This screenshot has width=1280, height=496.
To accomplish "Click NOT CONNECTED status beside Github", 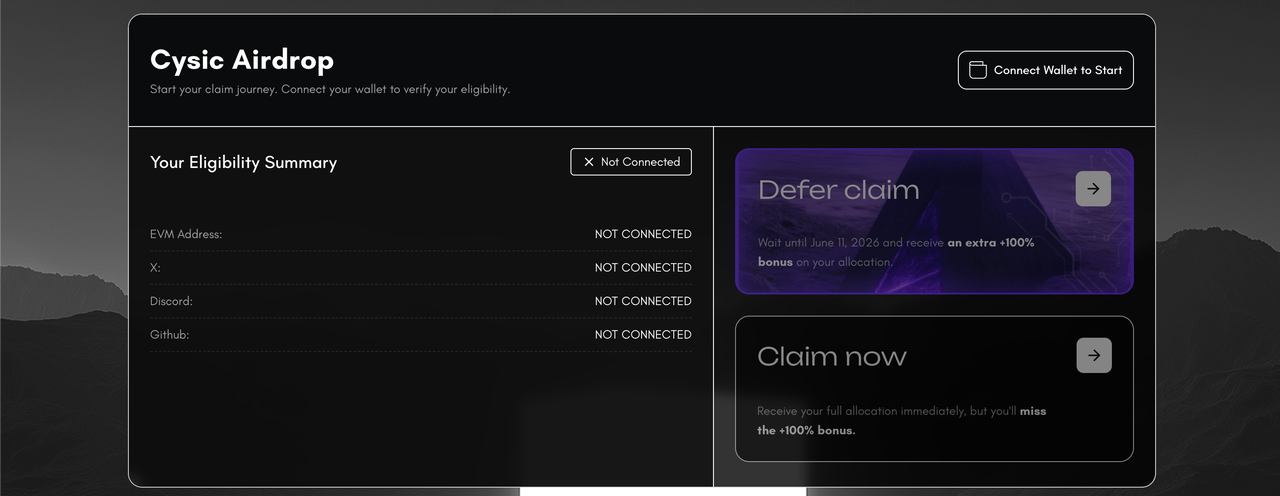I will click(x=643, y=335).
